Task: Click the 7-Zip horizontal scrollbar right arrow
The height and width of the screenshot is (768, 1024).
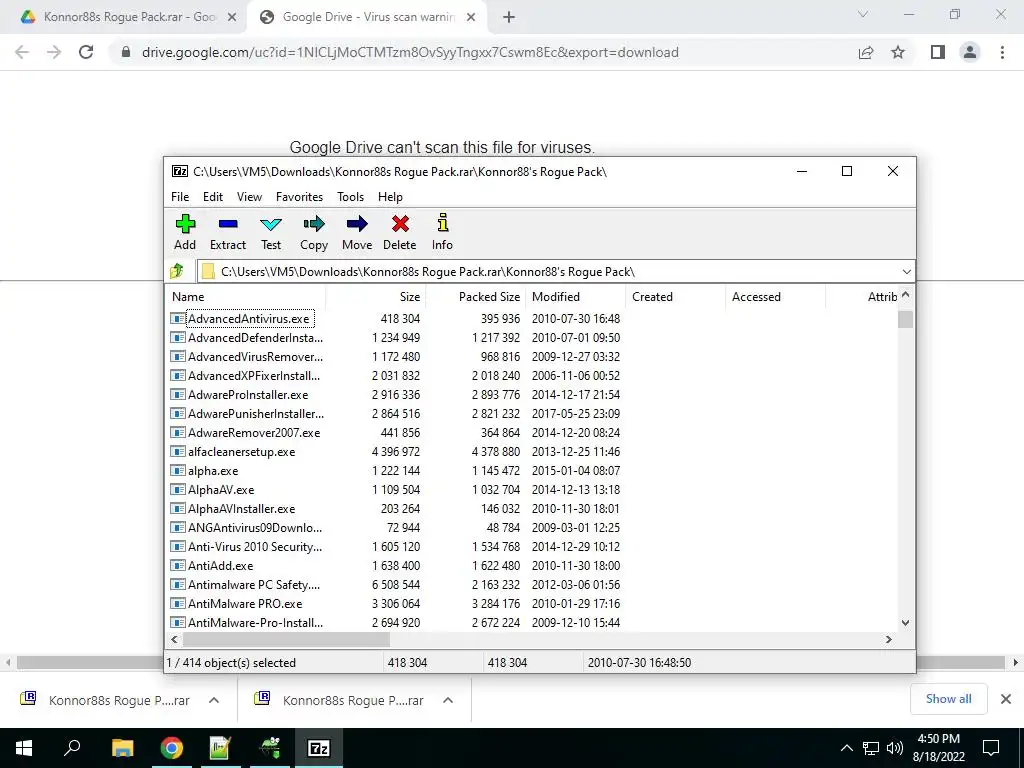Action: pos(889,639)
